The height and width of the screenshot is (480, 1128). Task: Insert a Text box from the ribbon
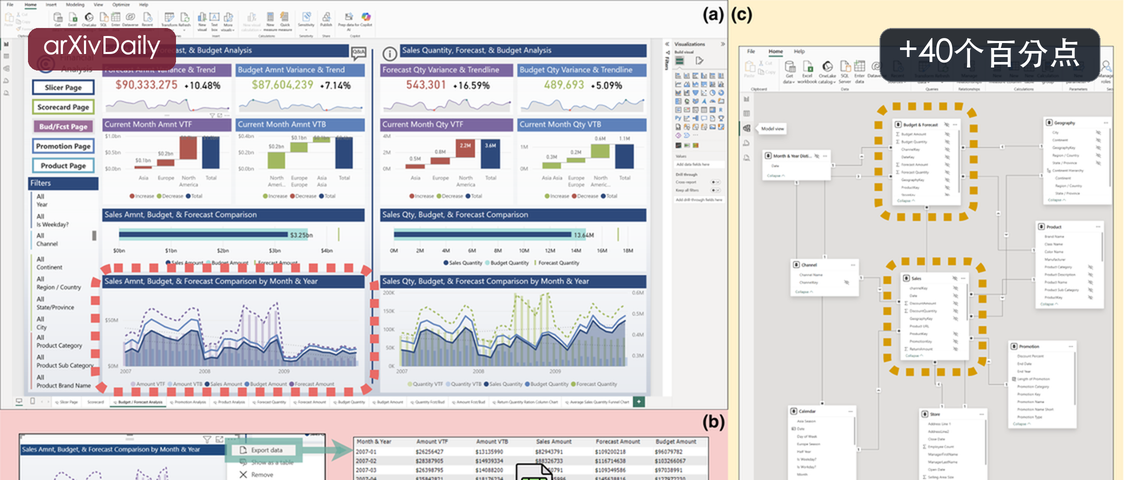(x=214, y=21)
